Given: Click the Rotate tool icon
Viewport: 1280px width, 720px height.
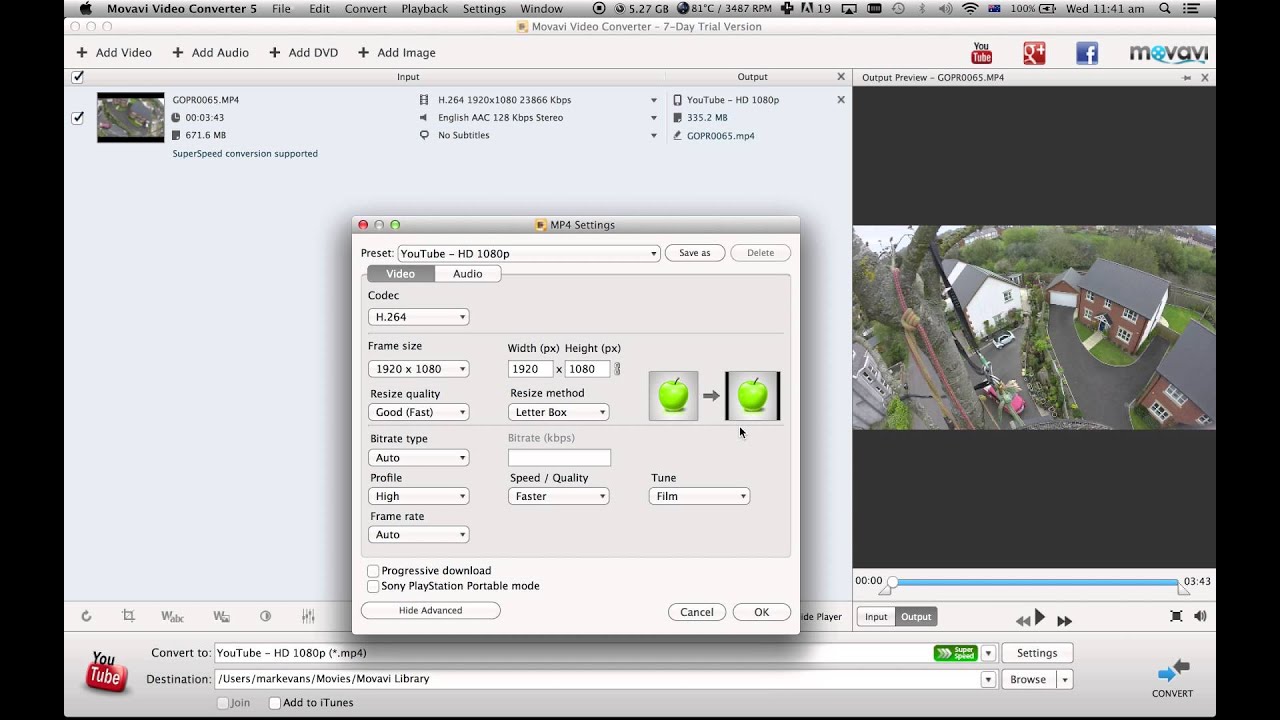Looking at the screenshot, I should click(86, 616).
